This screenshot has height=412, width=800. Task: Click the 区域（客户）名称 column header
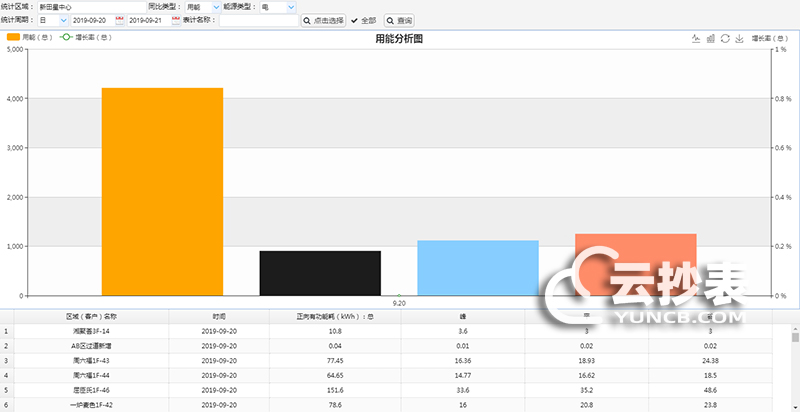point(91,316)
